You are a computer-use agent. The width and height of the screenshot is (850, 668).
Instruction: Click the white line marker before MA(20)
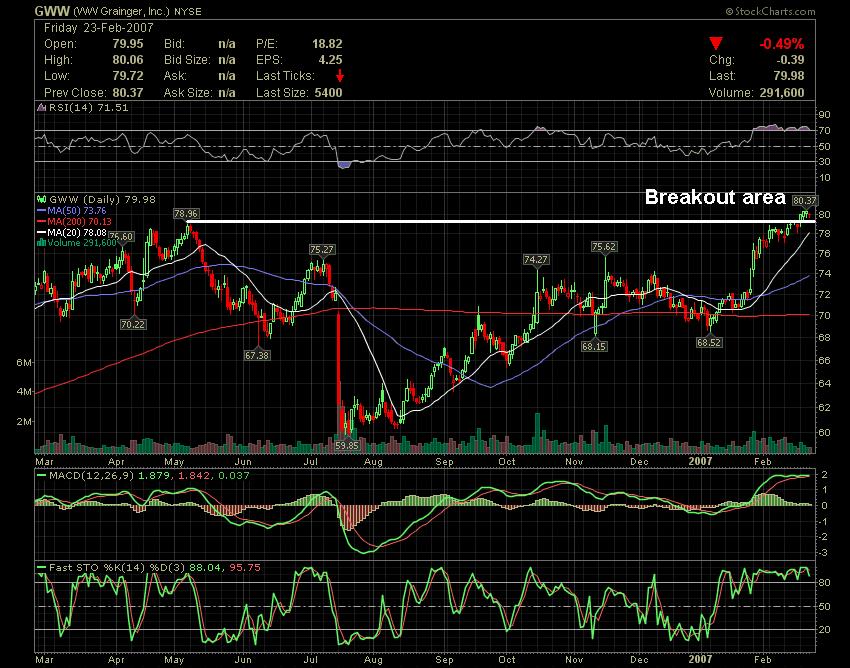point(41,232)
